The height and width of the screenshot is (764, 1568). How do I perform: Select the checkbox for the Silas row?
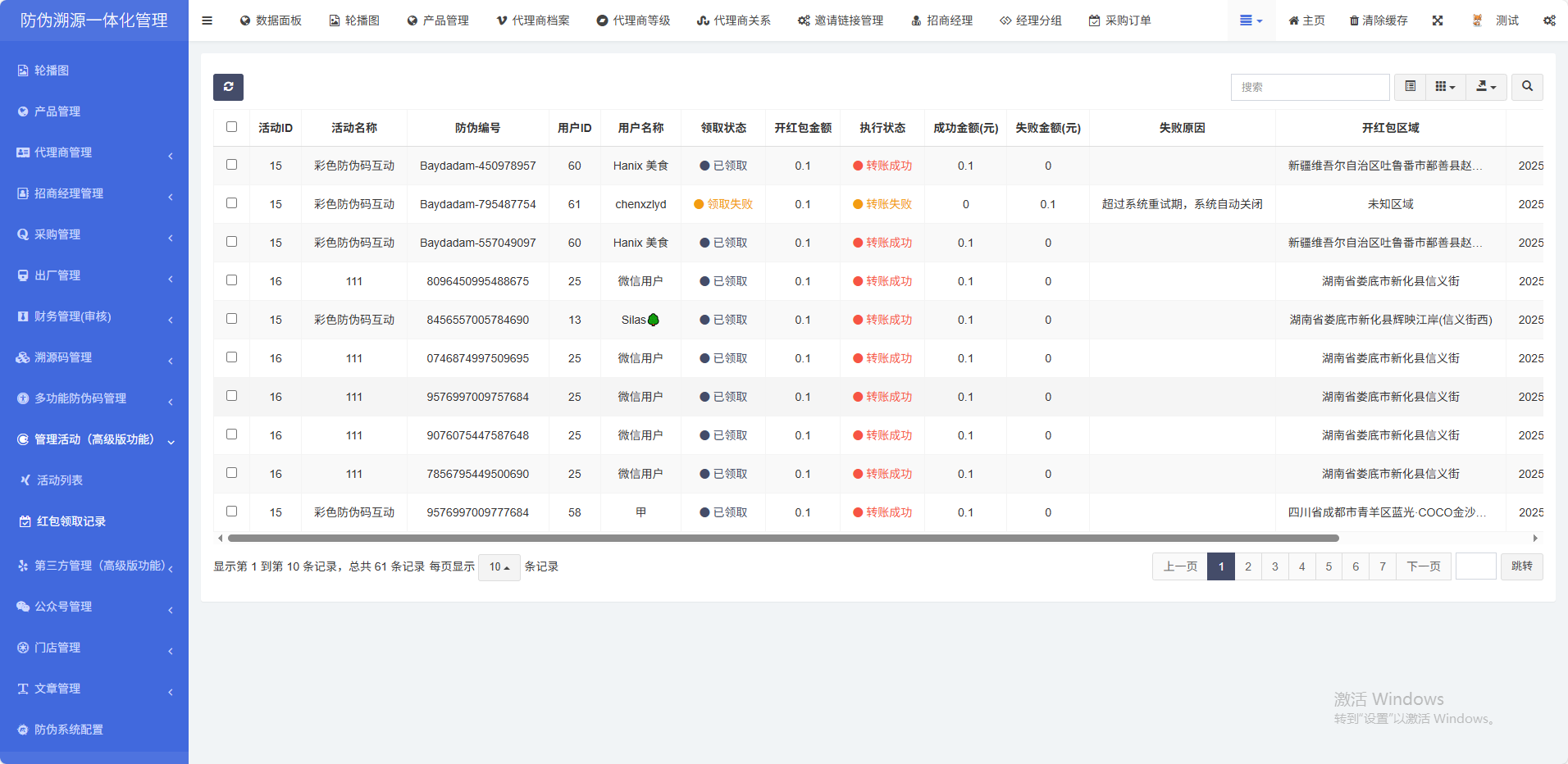point(231,319)
